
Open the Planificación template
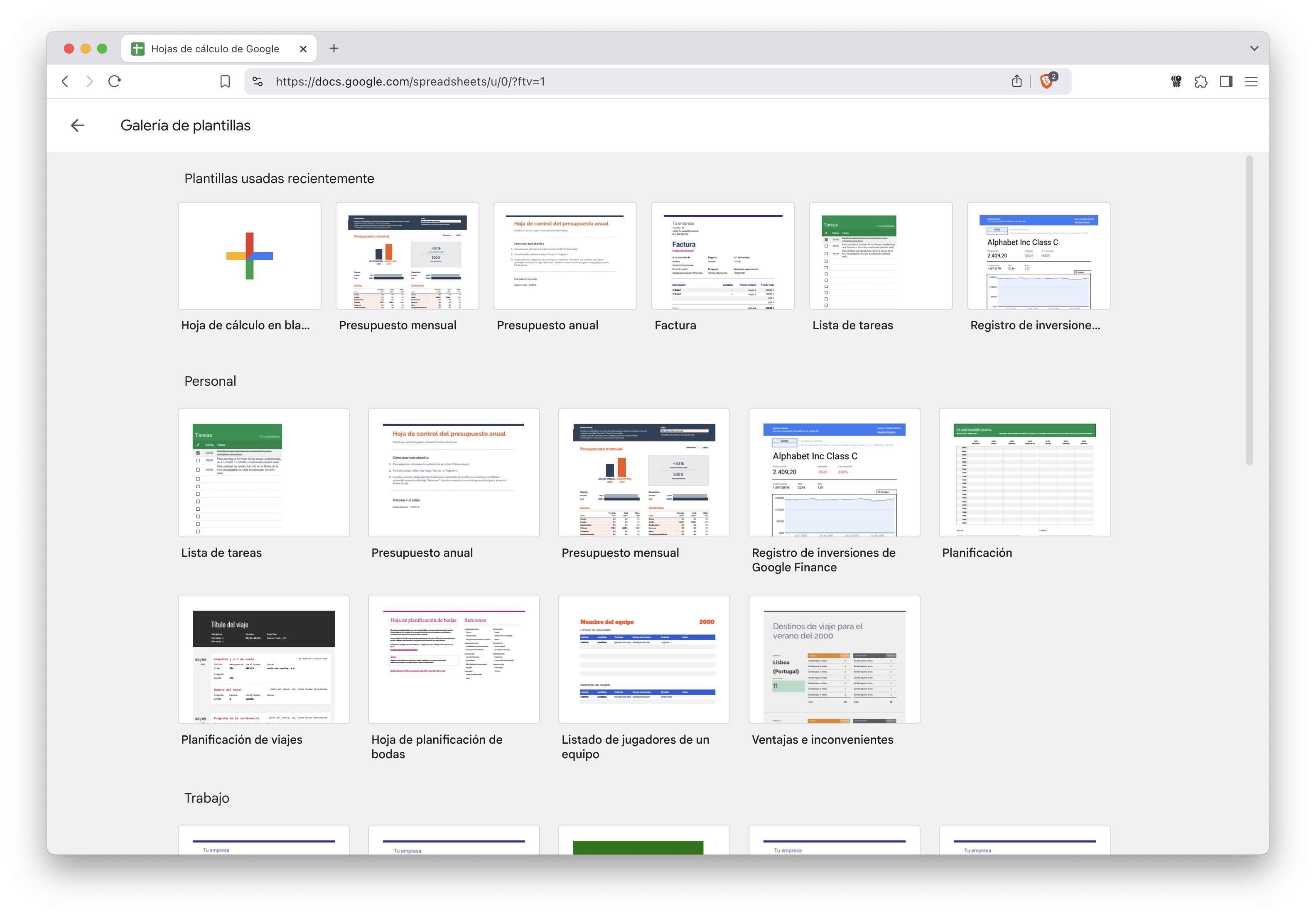(x=1025, y=473)
